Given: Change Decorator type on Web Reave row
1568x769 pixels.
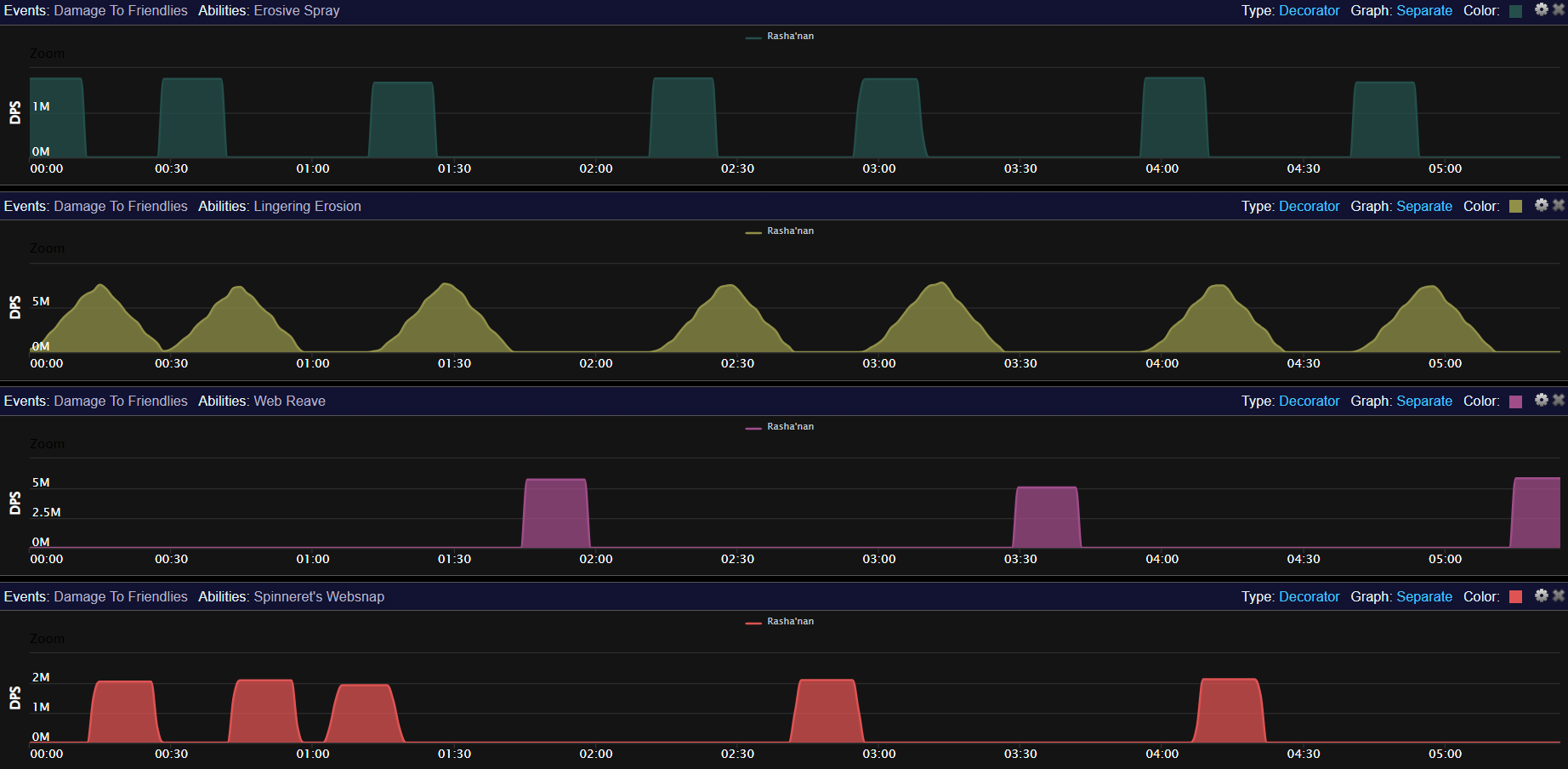Looking at the screenshot, I should point(1309,402).
